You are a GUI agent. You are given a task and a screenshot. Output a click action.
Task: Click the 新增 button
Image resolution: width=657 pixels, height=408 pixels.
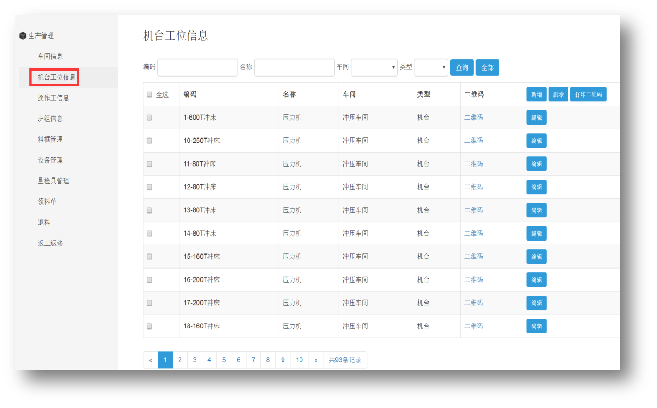[536, 94]
